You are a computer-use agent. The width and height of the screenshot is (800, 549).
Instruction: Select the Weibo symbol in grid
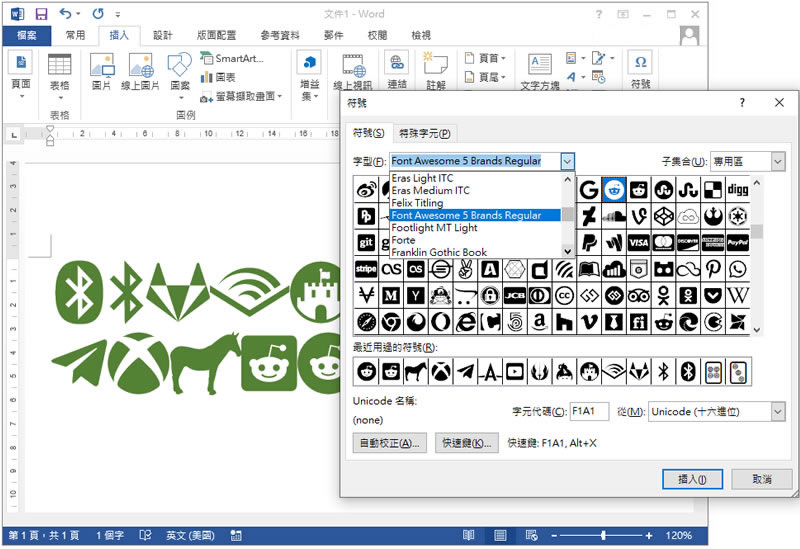point(366,190)
